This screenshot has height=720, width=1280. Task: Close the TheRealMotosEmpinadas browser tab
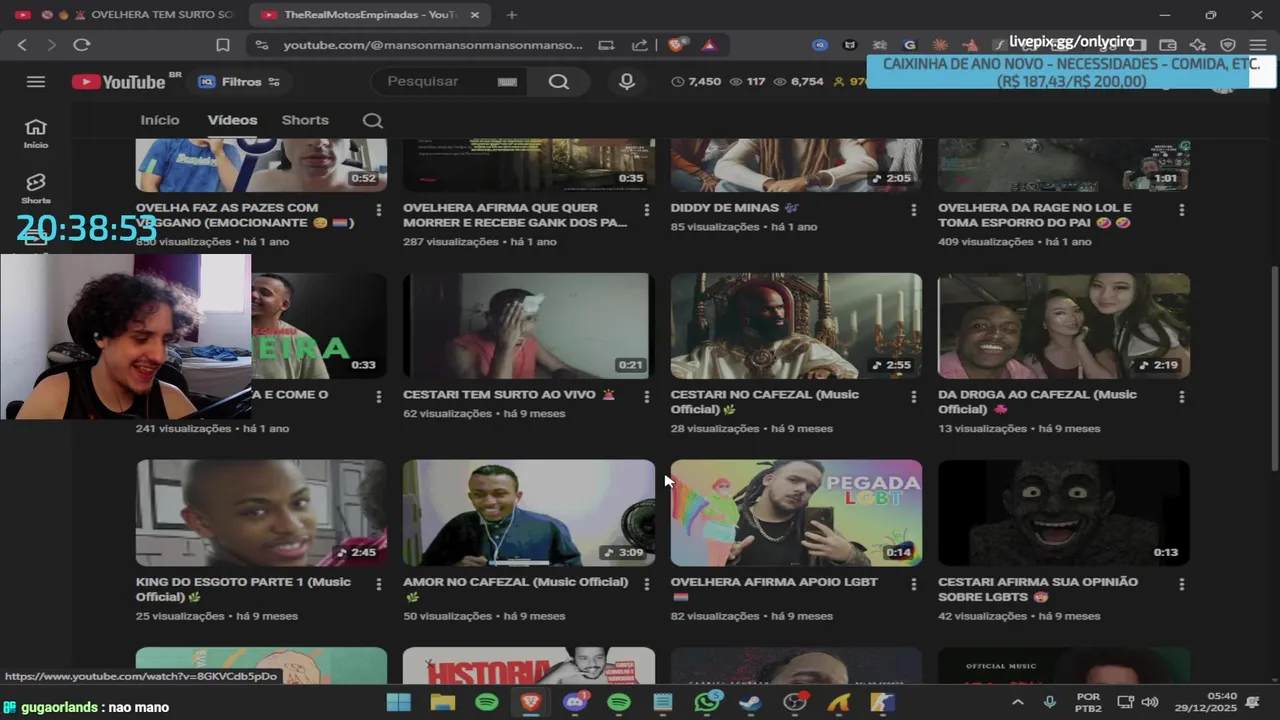click(475, 15)
